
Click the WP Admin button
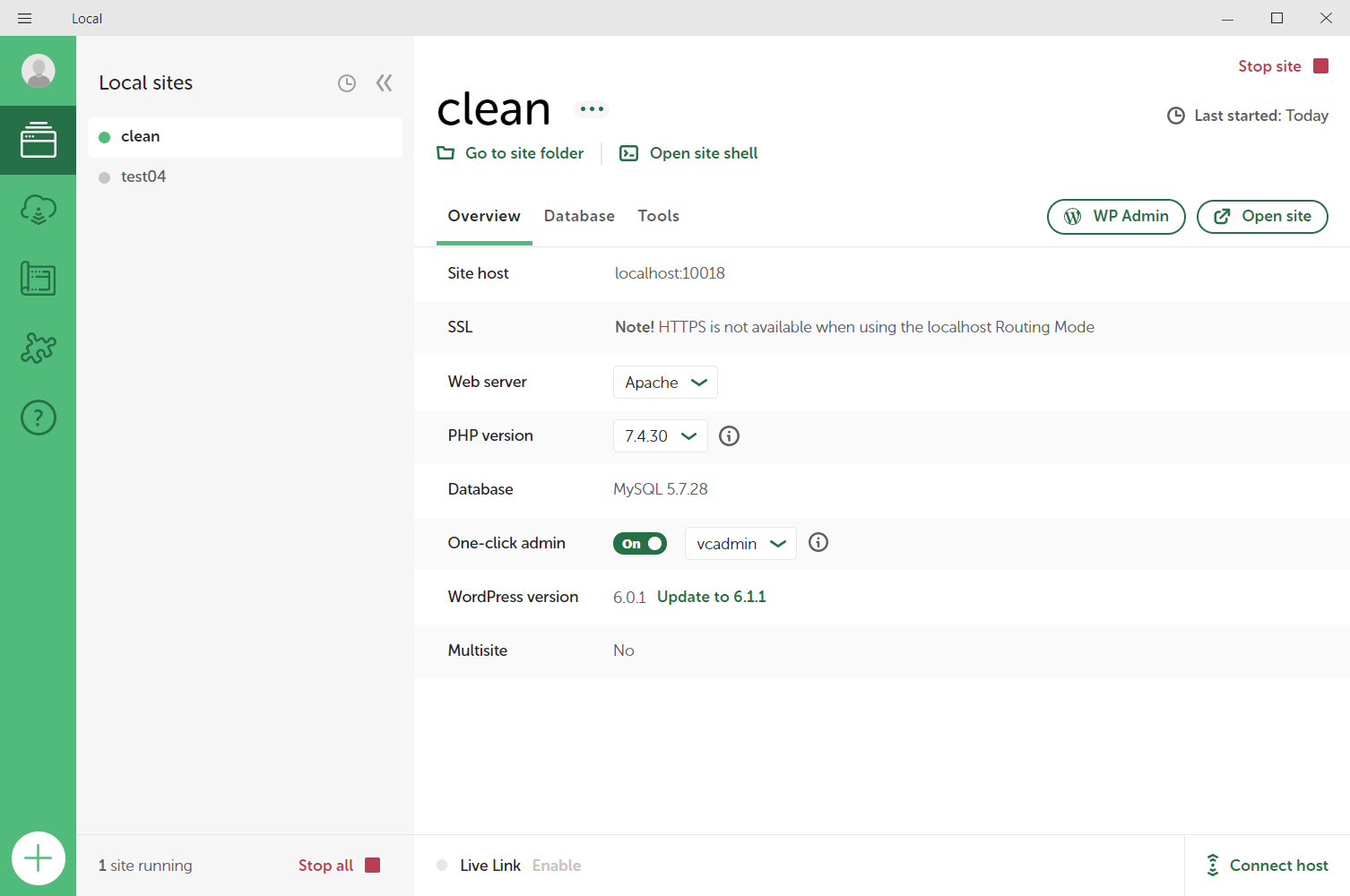coord(1116,217)
